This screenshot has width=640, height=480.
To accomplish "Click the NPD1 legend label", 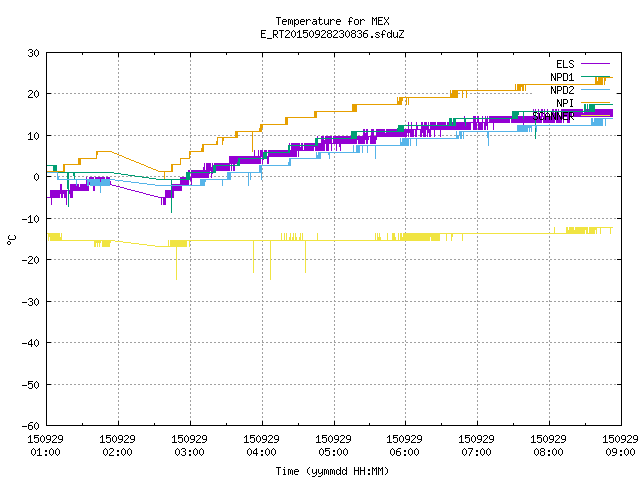I will (x=562, y=77).
